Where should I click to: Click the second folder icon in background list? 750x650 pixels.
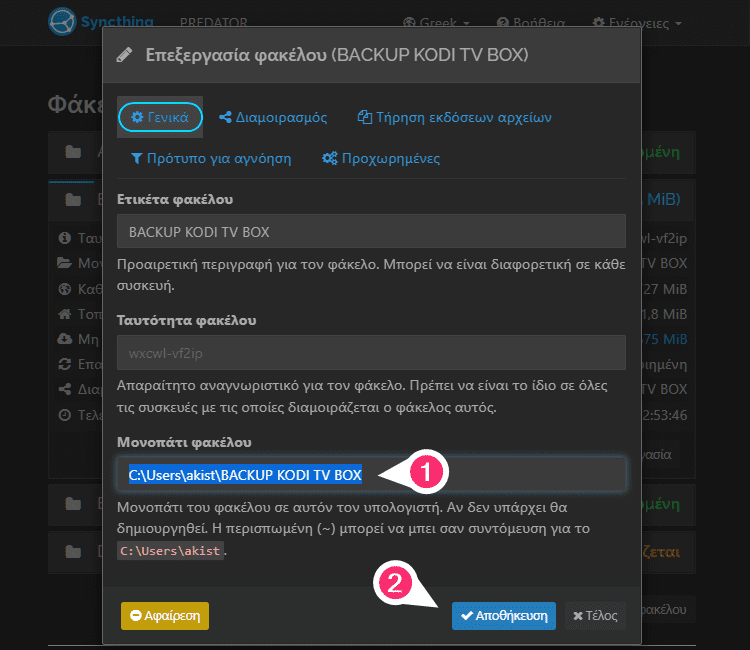pyautogui.click(x=73, y=199)
